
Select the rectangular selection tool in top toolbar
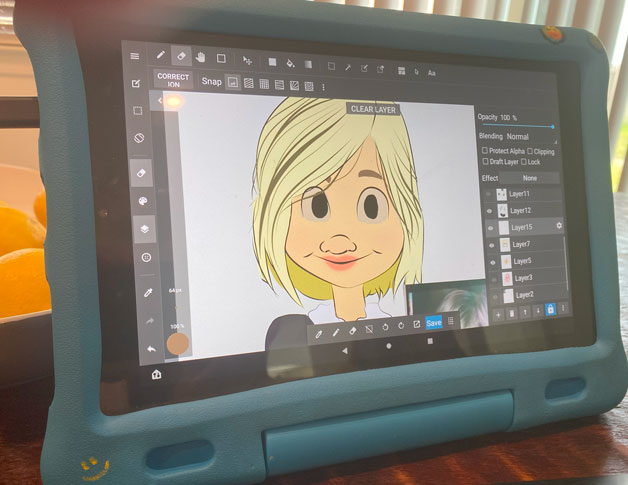pyautogui.click(x=331, y=66)
